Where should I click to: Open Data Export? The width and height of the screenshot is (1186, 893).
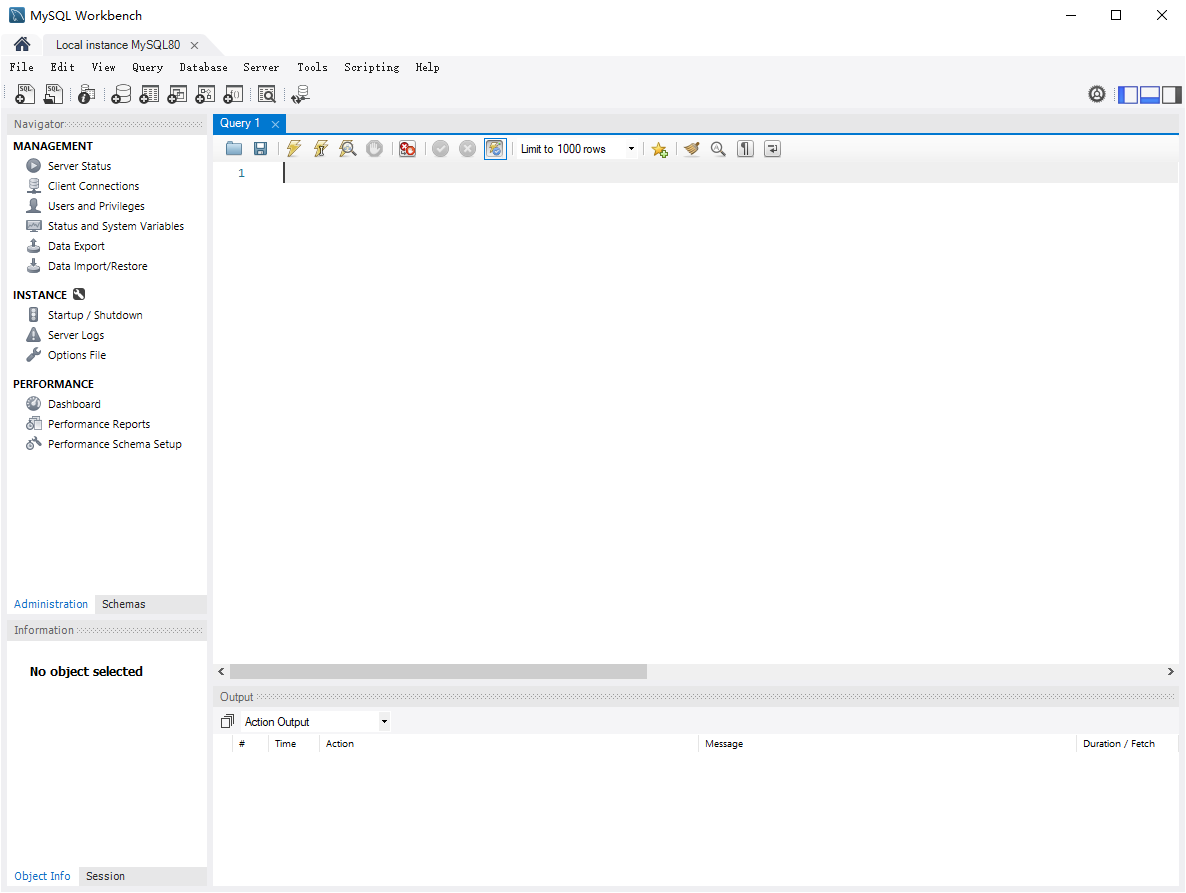tap(76, 246)
